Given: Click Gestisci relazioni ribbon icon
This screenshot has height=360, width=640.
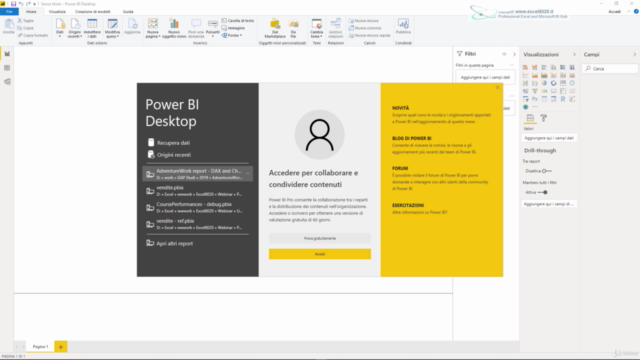Looking at the screenshot, I should (336, 28).
